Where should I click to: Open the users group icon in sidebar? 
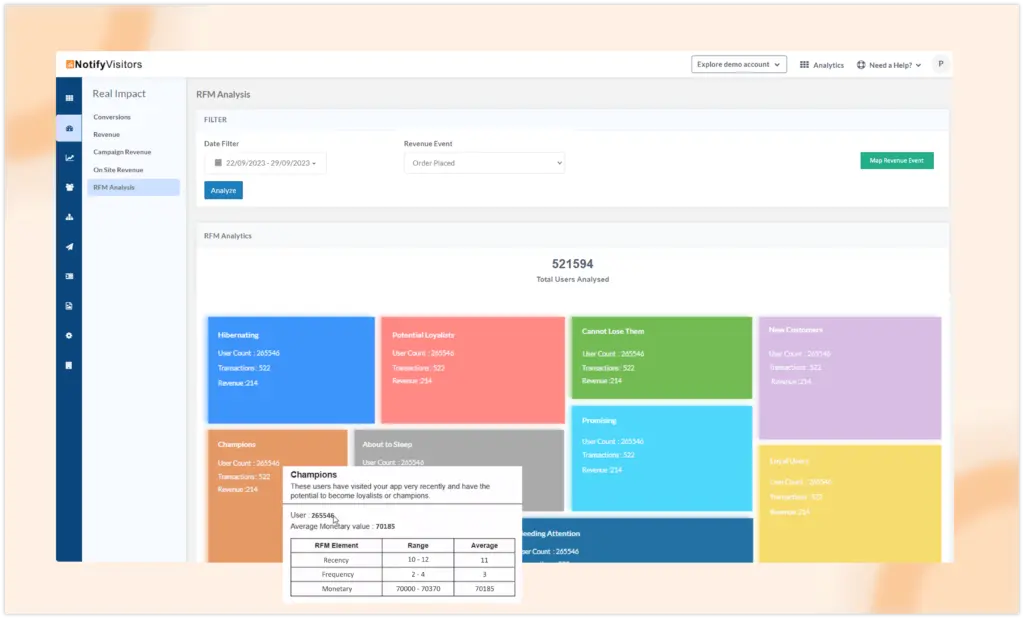69,187
